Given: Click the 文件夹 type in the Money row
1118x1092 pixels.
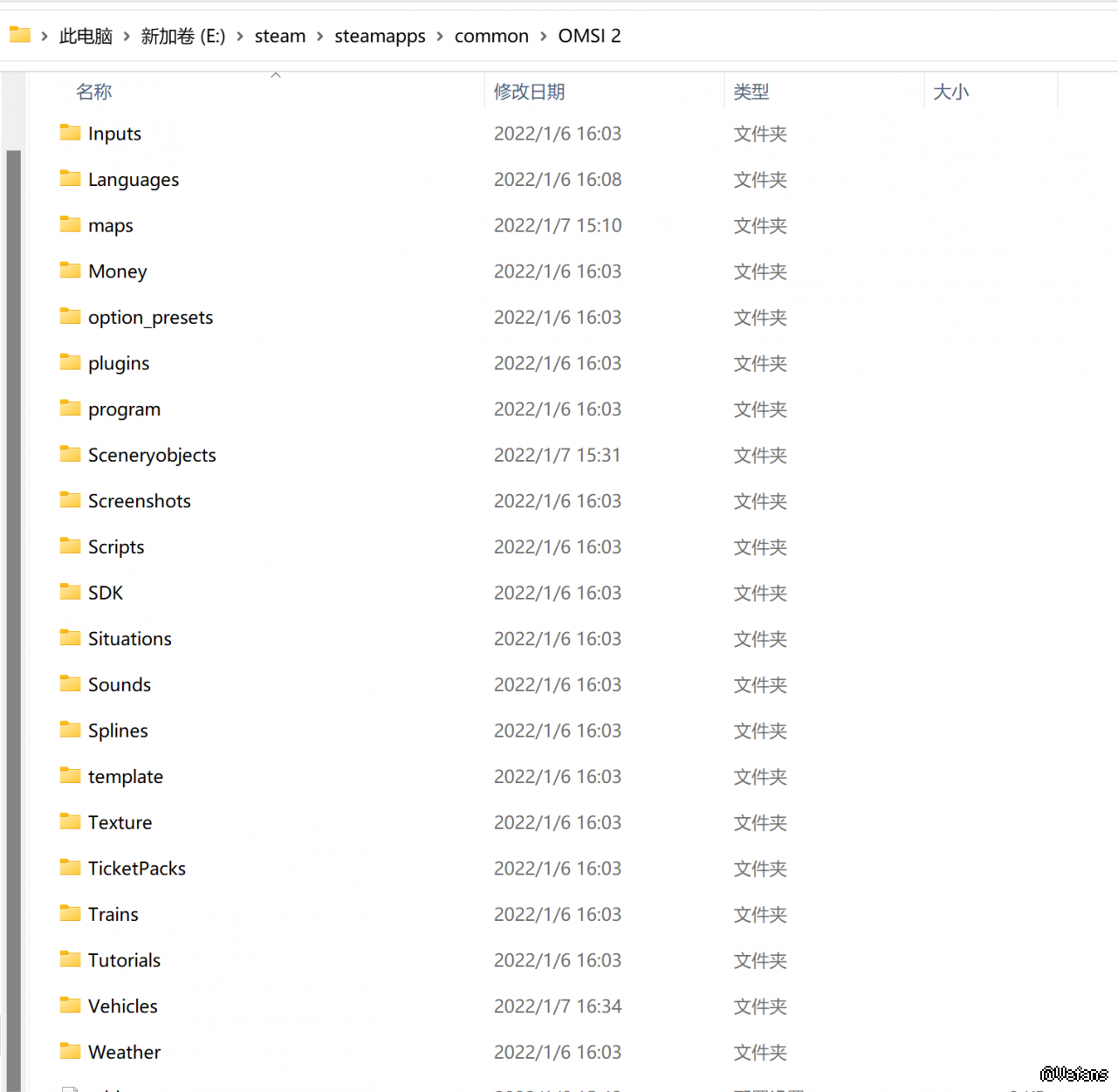Looking at the screenshot, I should coord(760,271).
